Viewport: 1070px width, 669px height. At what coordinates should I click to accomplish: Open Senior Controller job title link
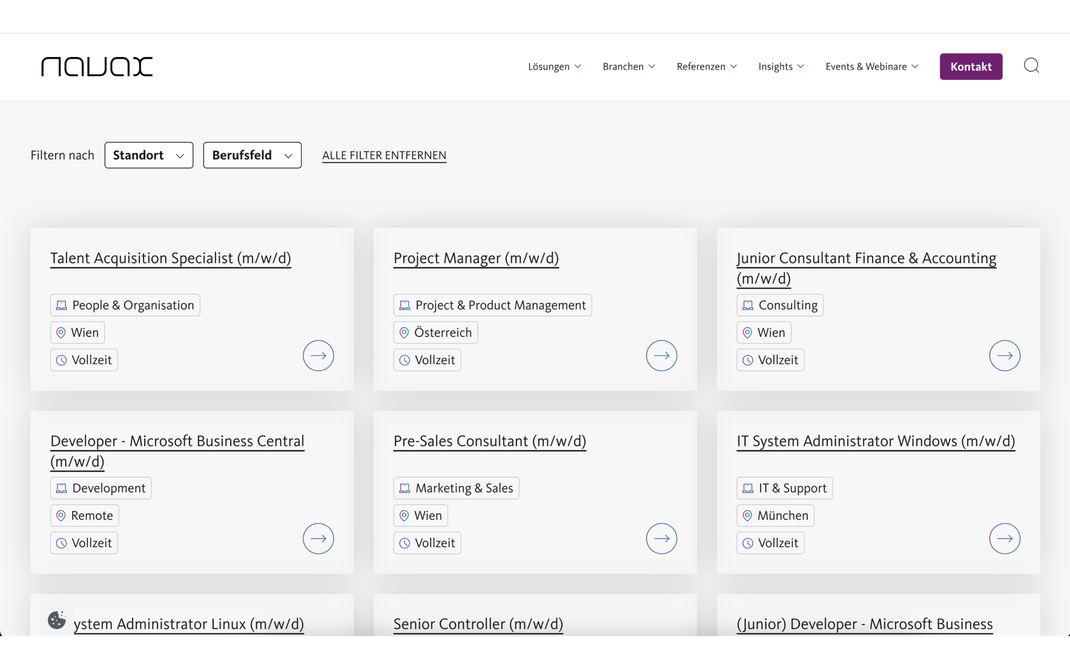coord(478,624)
